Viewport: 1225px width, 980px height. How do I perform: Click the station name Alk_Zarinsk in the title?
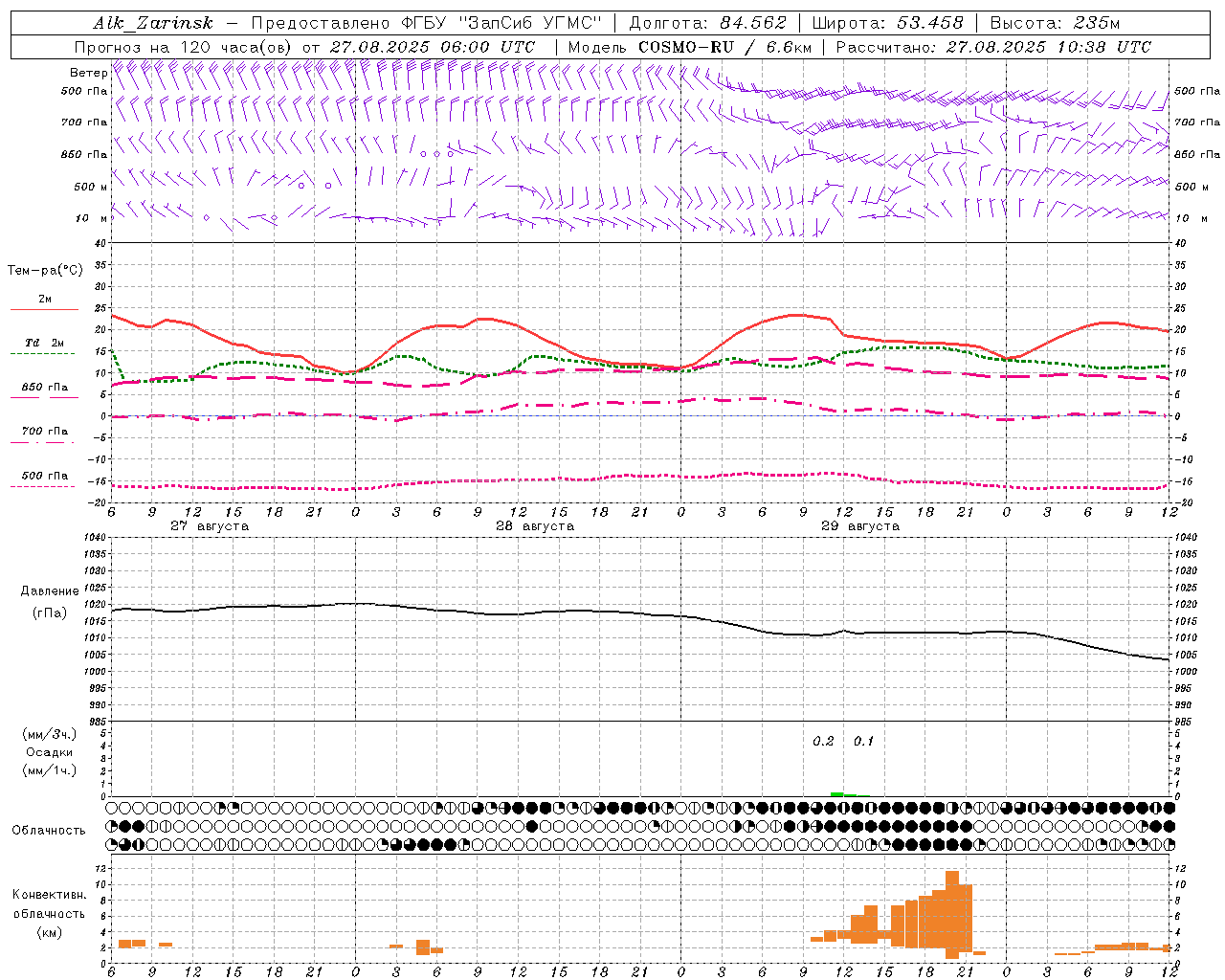tap(153, 23)
